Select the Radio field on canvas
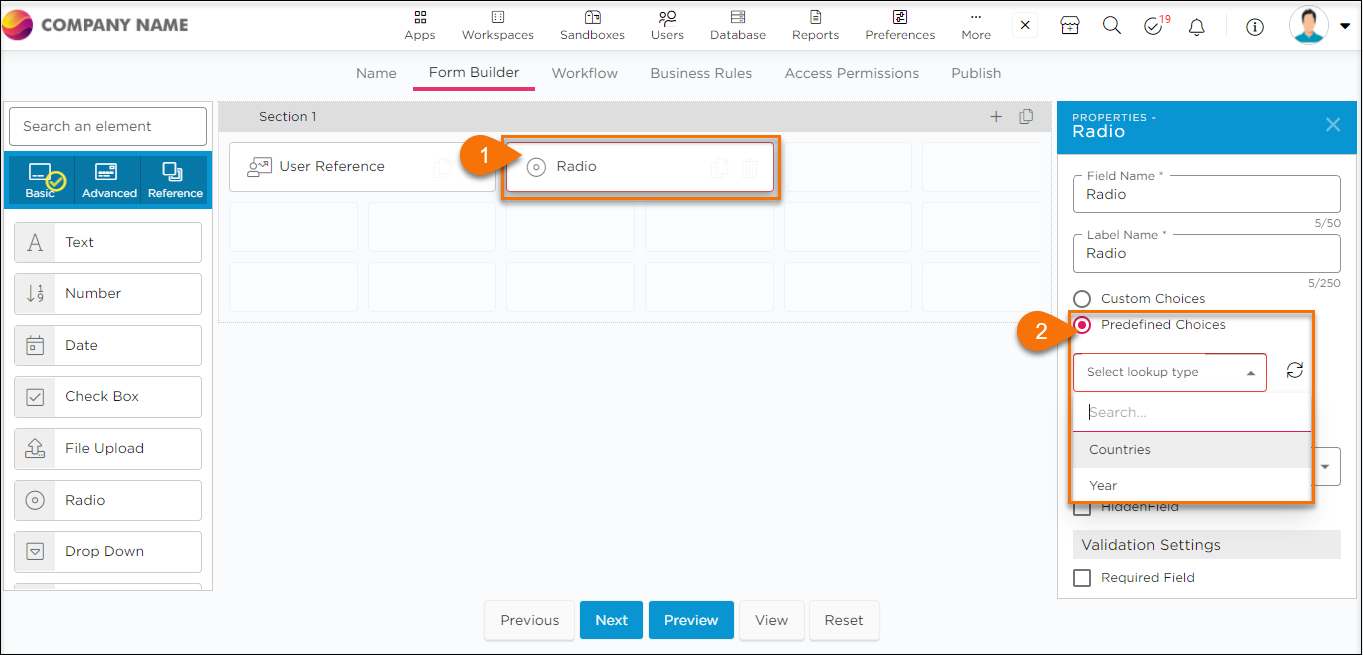 click(x=640, y=167)
